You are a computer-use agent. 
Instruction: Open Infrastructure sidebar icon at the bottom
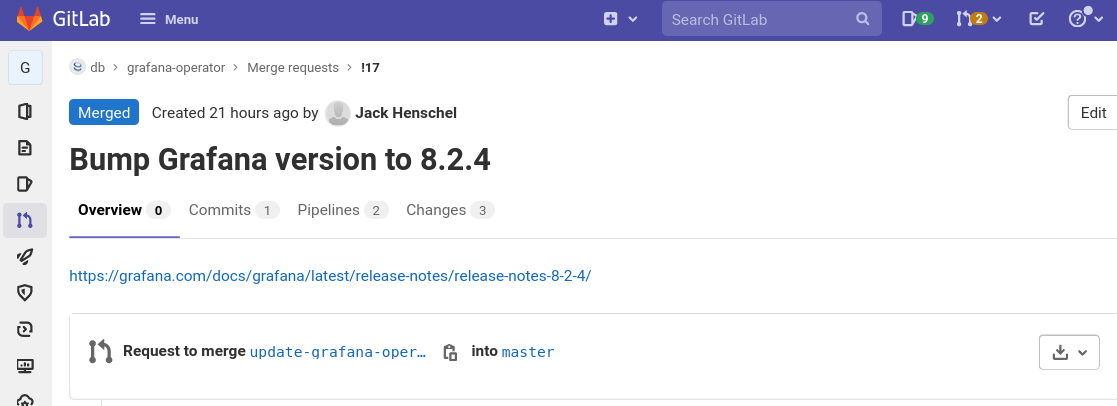(25, 400)
